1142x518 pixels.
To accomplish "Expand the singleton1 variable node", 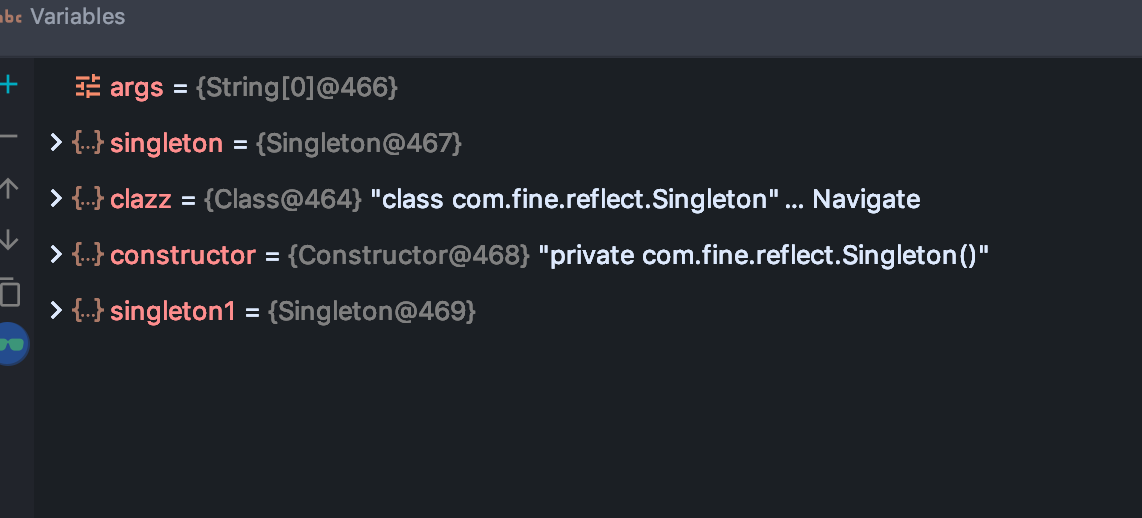I will (56, 311).
